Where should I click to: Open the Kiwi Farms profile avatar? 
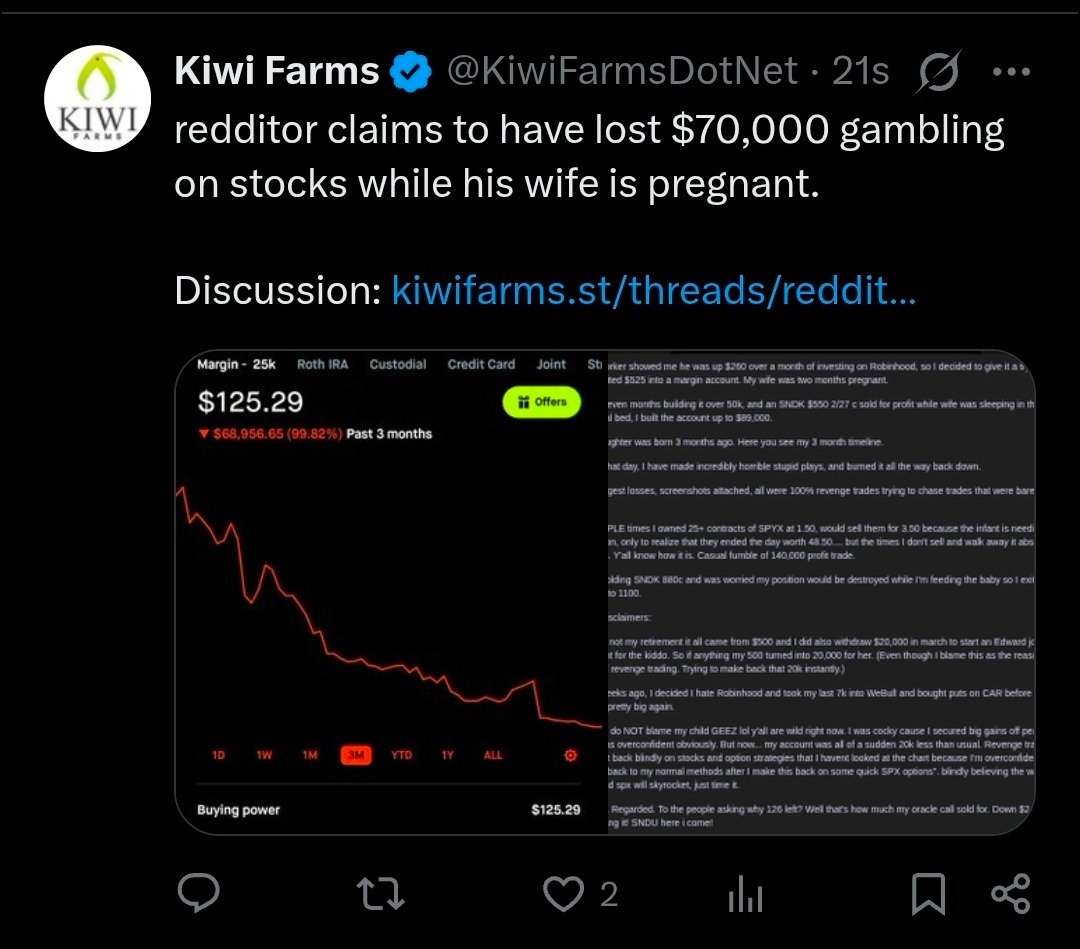pyautogui.click(x=97, y=98)
